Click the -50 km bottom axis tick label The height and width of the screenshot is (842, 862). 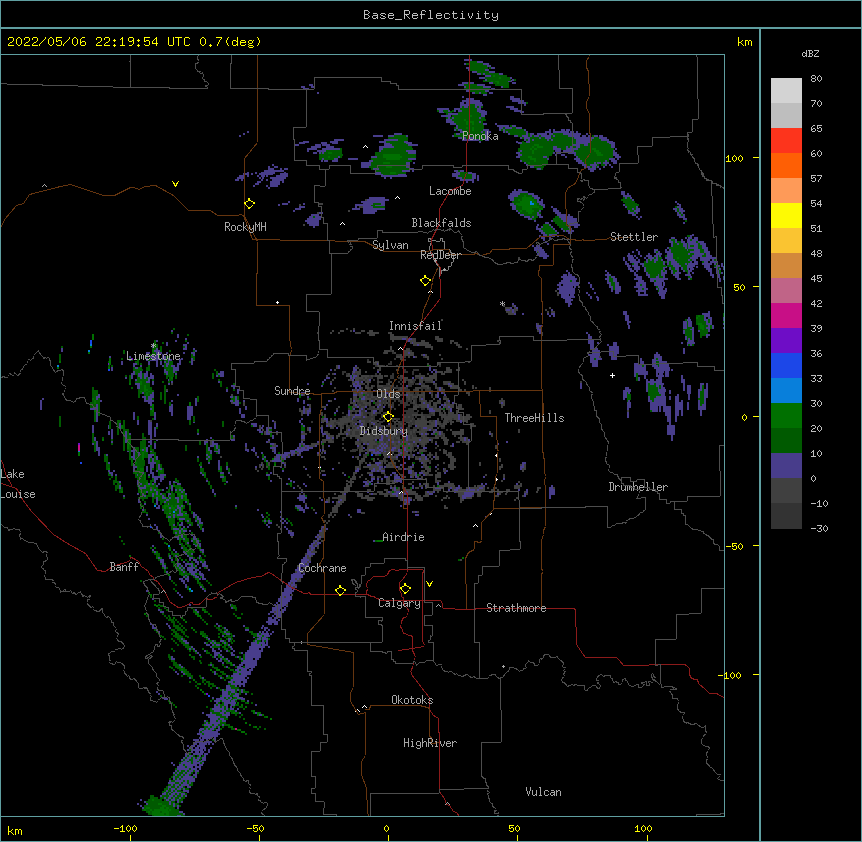click(255, 828)
